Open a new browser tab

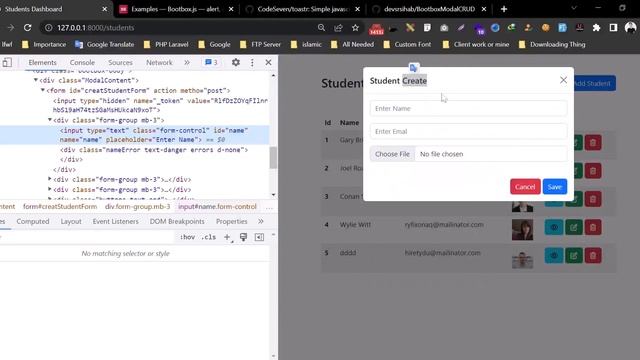click(504, 9)
